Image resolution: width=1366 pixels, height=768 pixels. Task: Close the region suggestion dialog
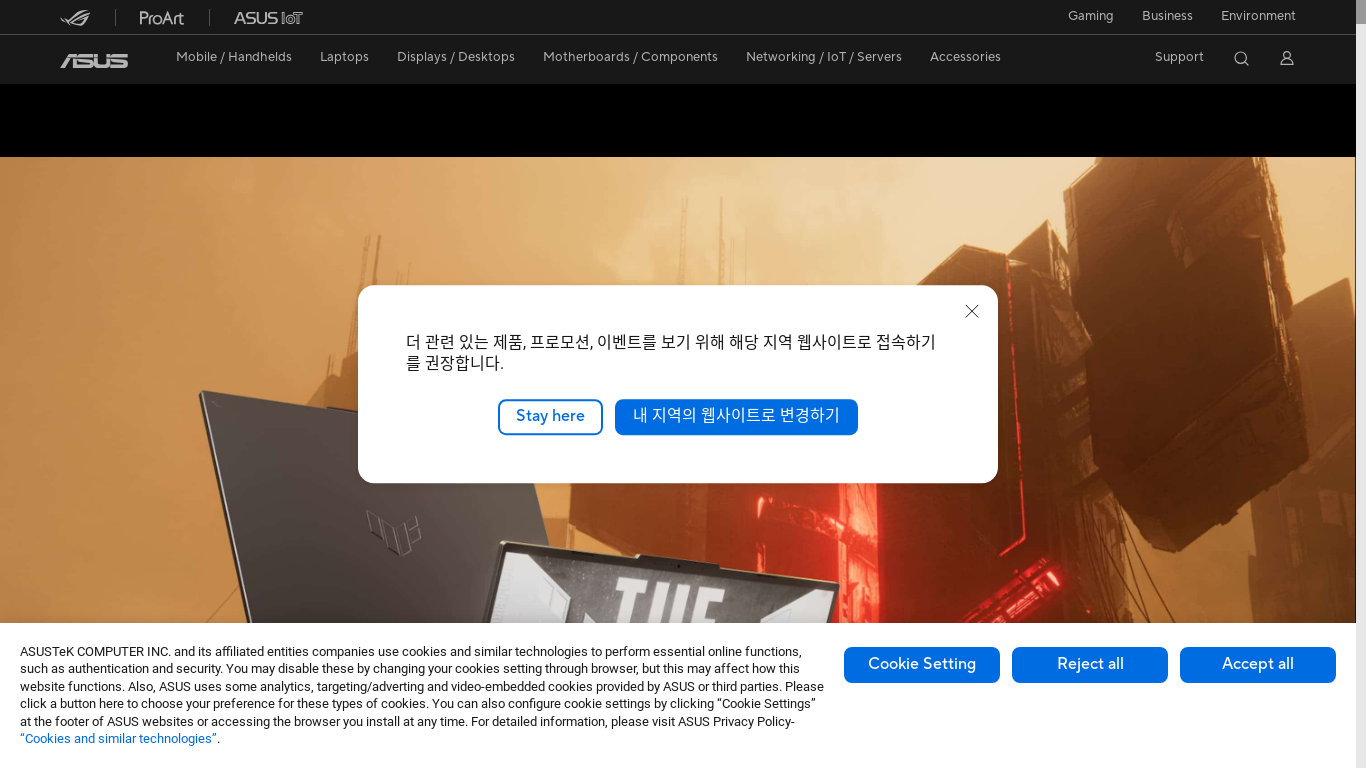click(x=972, y=311)
